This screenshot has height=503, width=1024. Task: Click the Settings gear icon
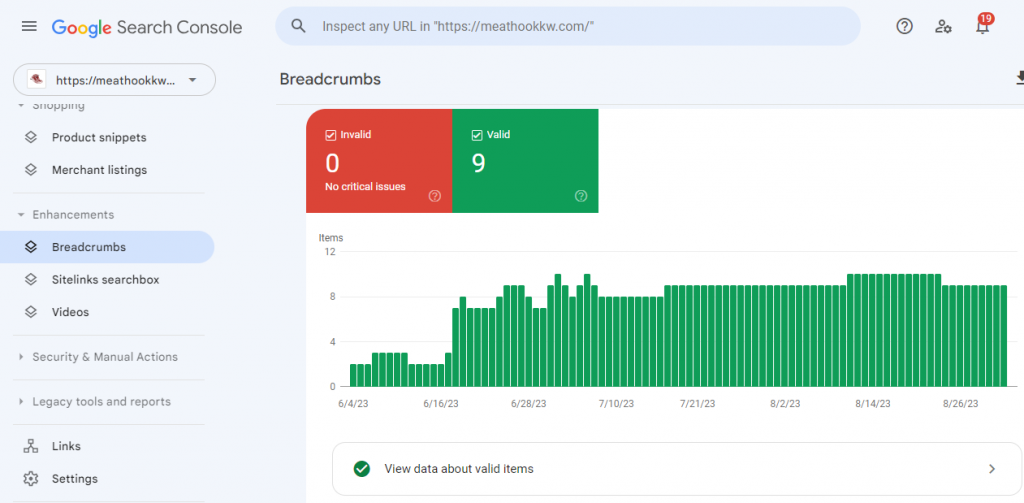point(31,479)
